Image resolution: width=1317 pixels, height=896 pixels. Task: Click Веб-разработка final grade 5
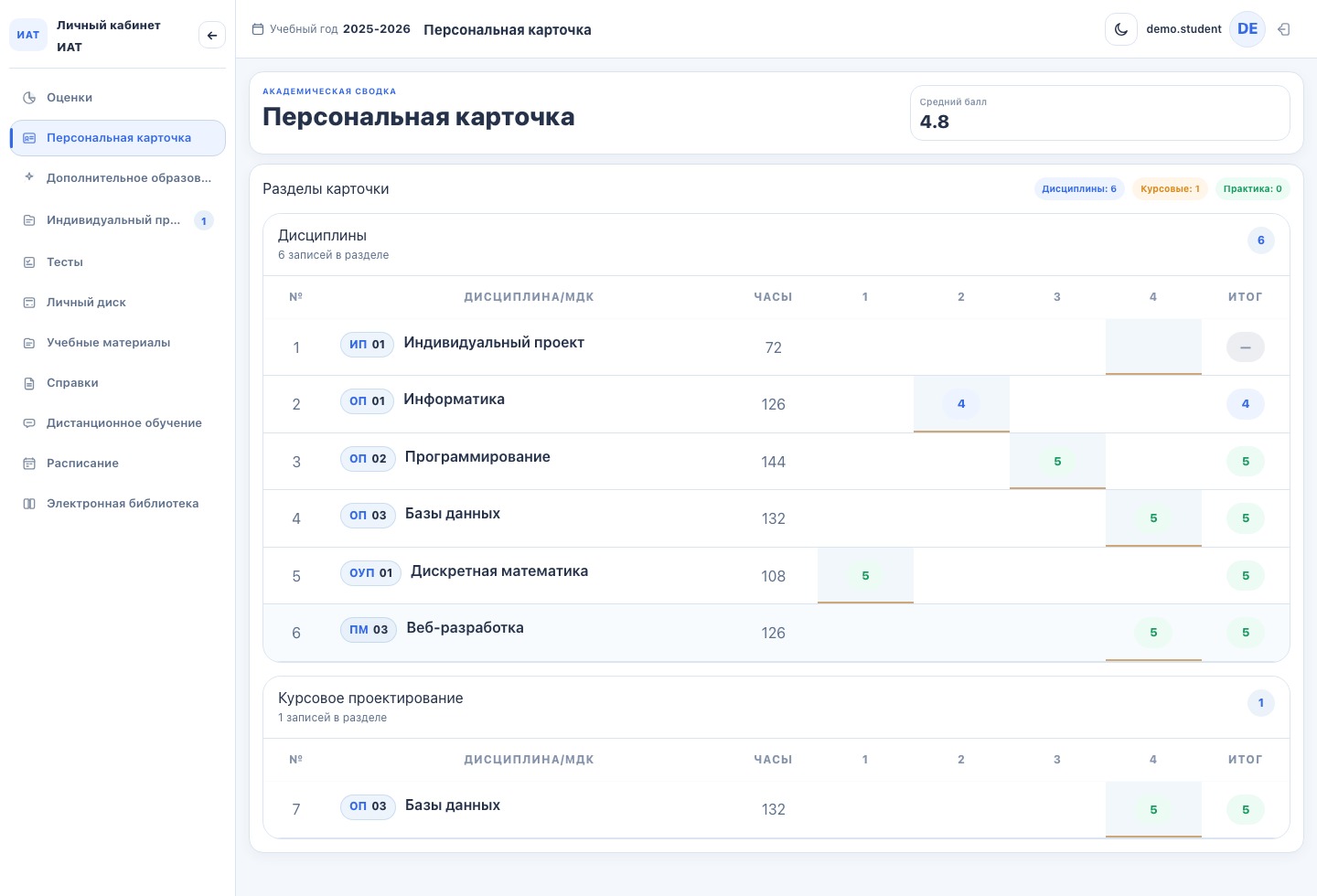tap(1246, 633)
